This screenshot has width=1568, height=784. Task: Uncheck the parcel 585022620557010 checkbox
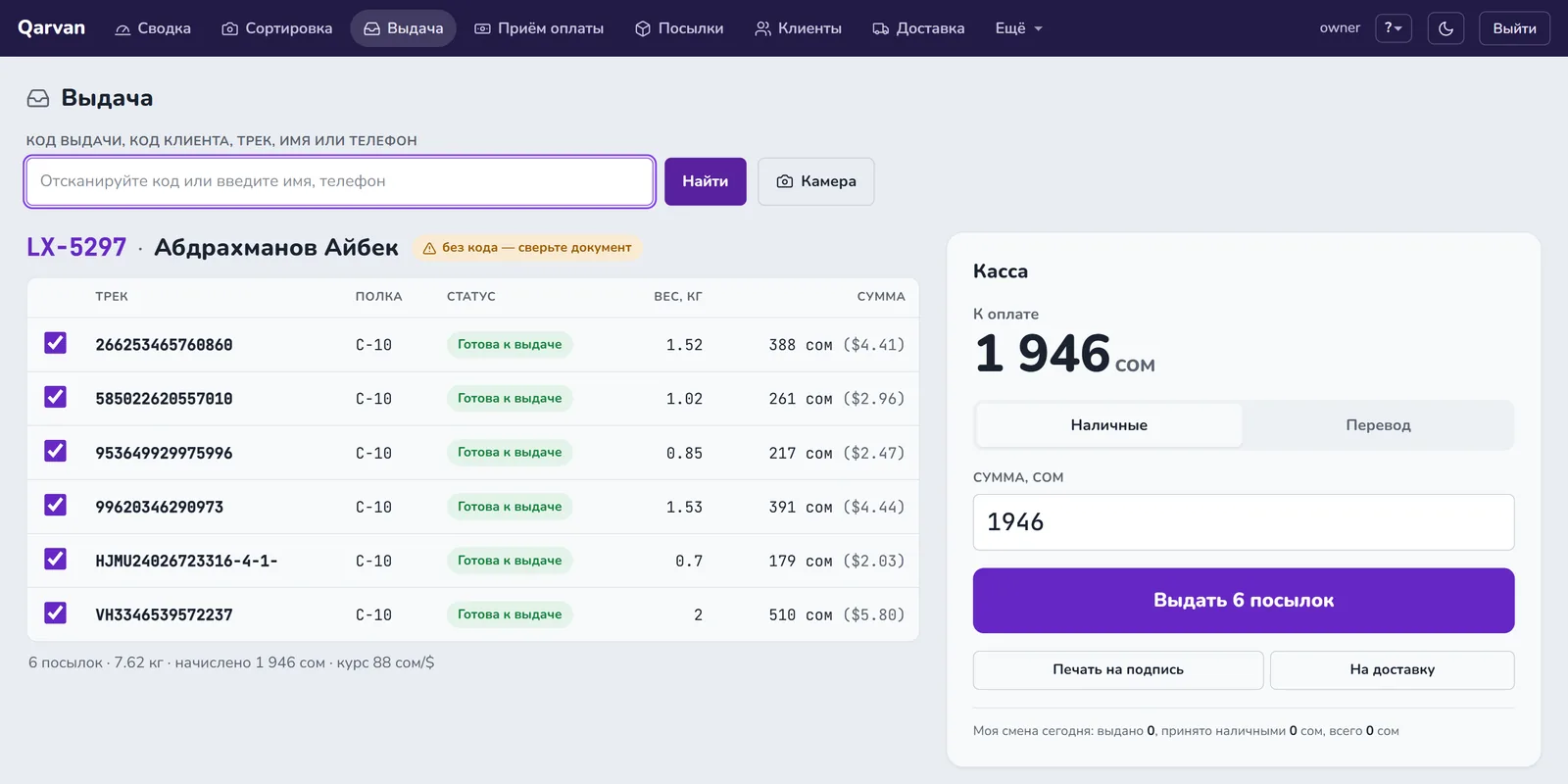(x=56, y=397)
